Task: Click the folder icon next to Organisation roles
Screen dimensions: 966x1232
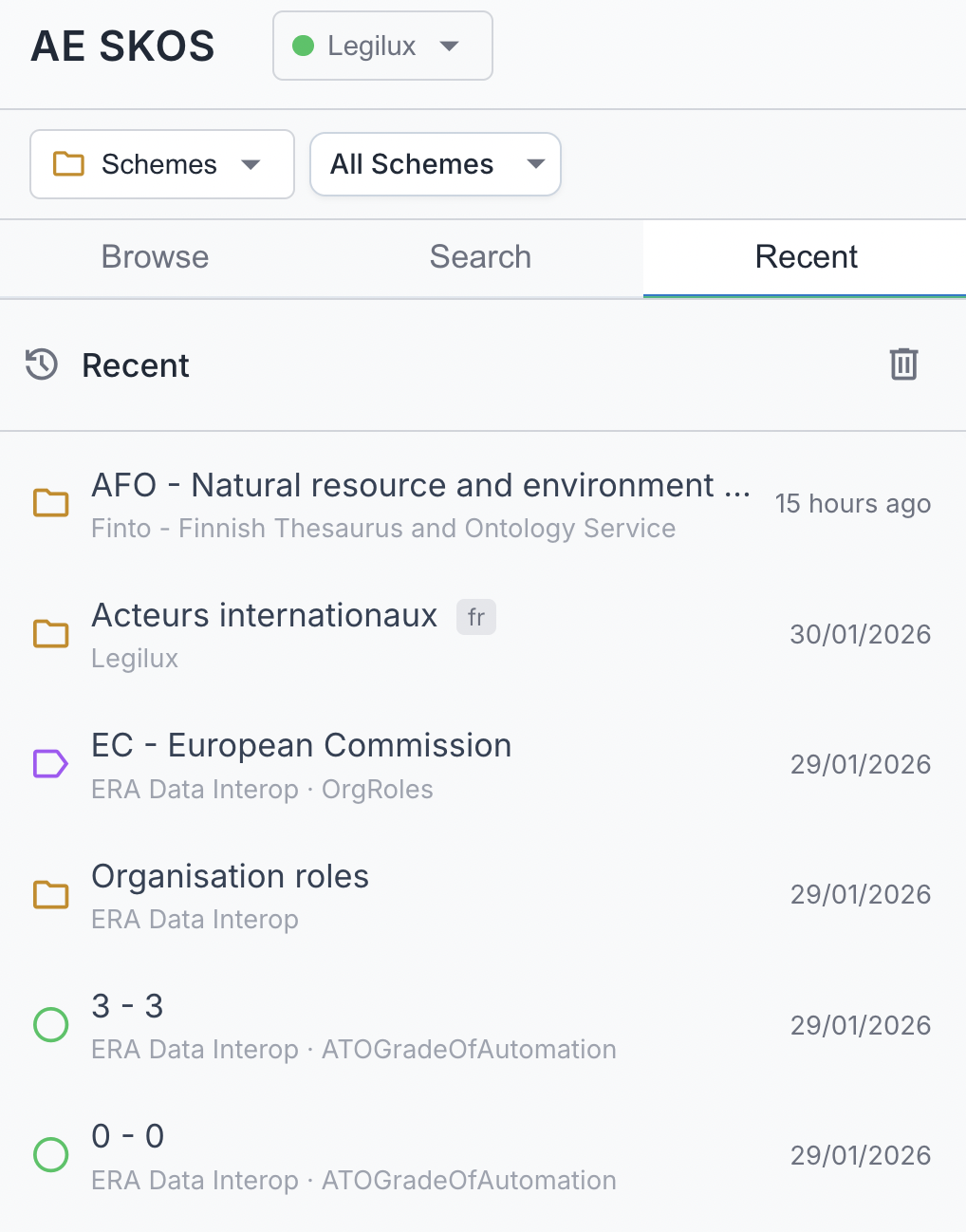Action: (x=51, y=894)
